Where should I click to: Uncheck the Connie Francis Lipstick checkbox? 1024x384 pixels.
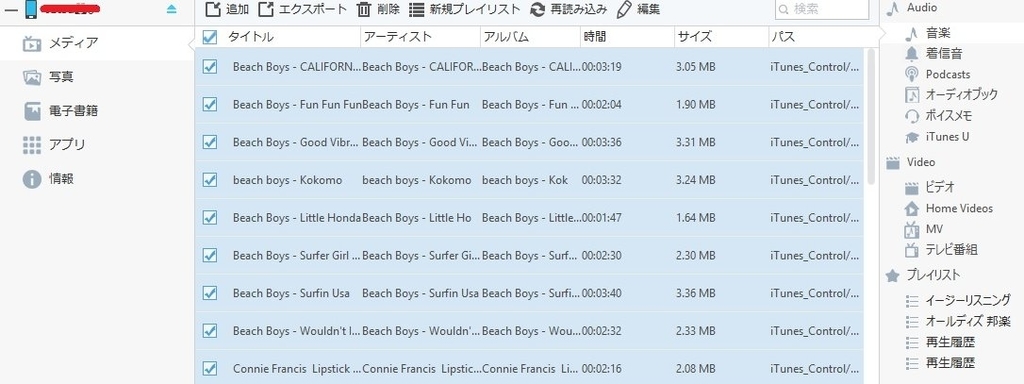pyautogui.click(x=210, y=369)
